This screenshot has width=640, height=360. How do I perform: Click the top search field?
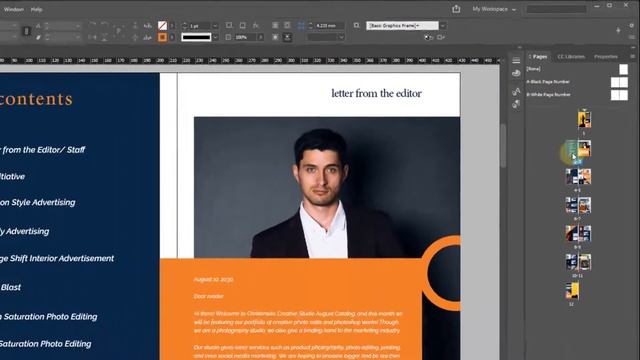556,9
